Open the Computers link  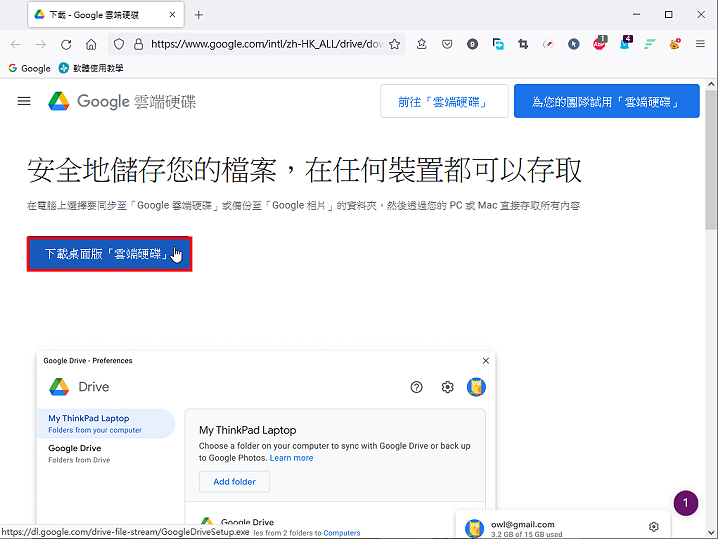[x=342, y=533]
